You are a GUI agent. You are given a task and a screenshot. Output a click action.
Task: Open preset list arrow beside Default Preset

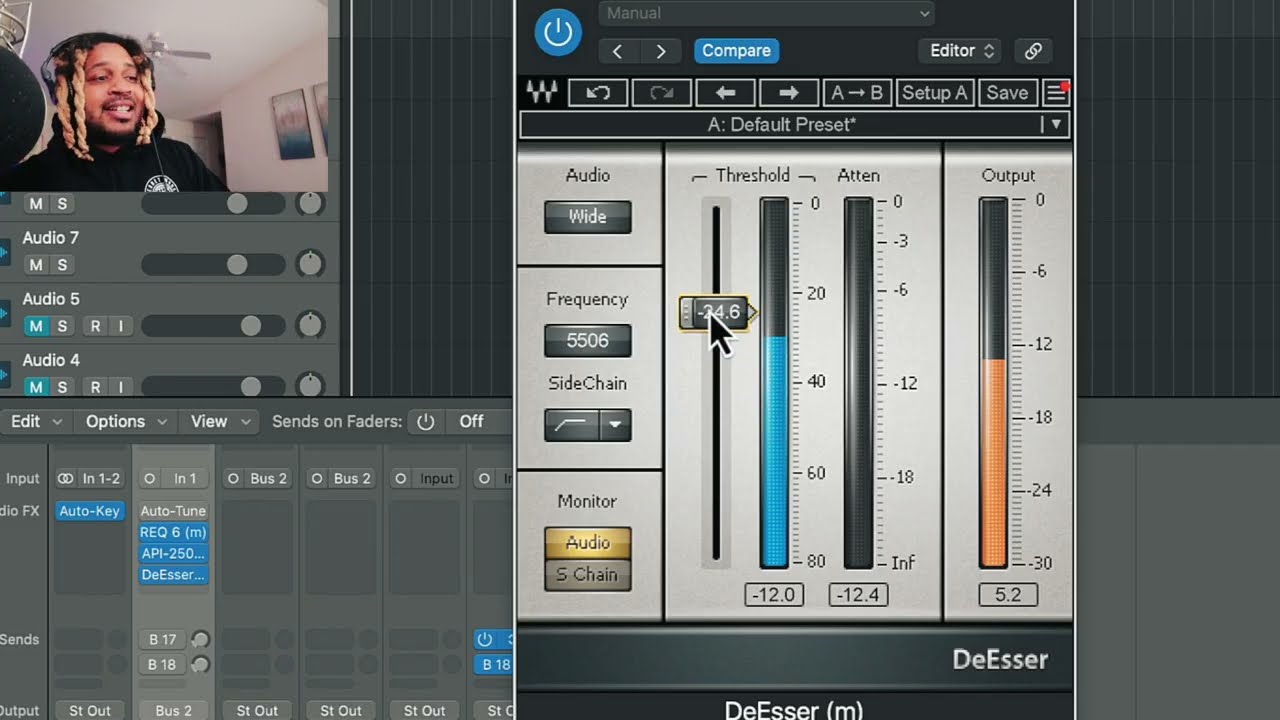(1054, 125)
